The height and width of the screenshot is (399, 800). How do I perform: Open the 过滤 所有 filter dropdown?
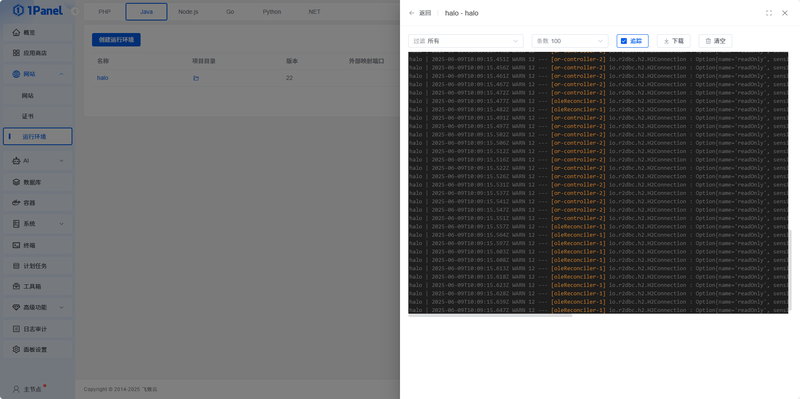[x=466, y=41]
